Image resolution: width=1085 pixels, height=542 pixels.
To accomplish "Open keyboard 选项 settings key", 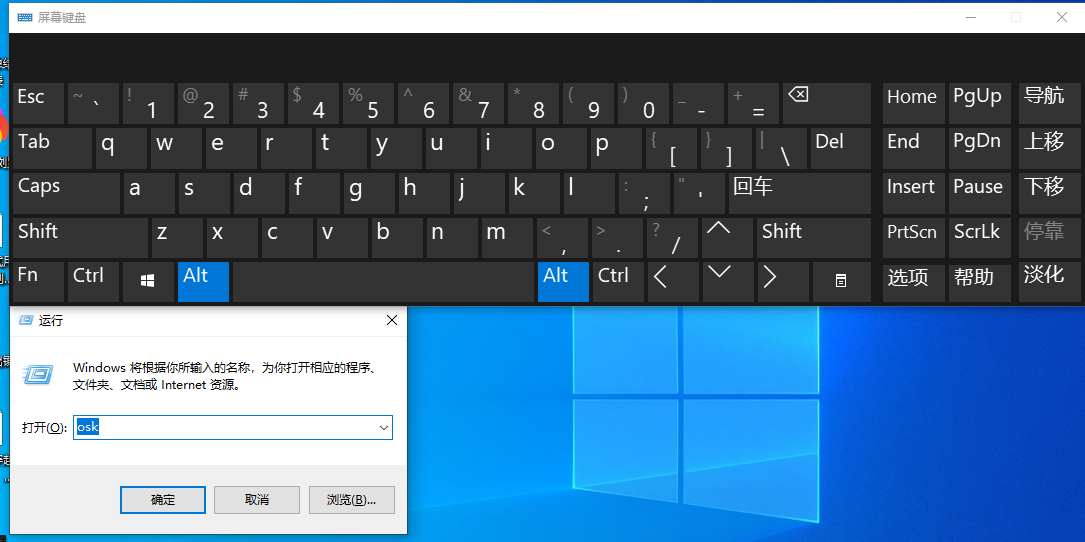I will [913, 282].
